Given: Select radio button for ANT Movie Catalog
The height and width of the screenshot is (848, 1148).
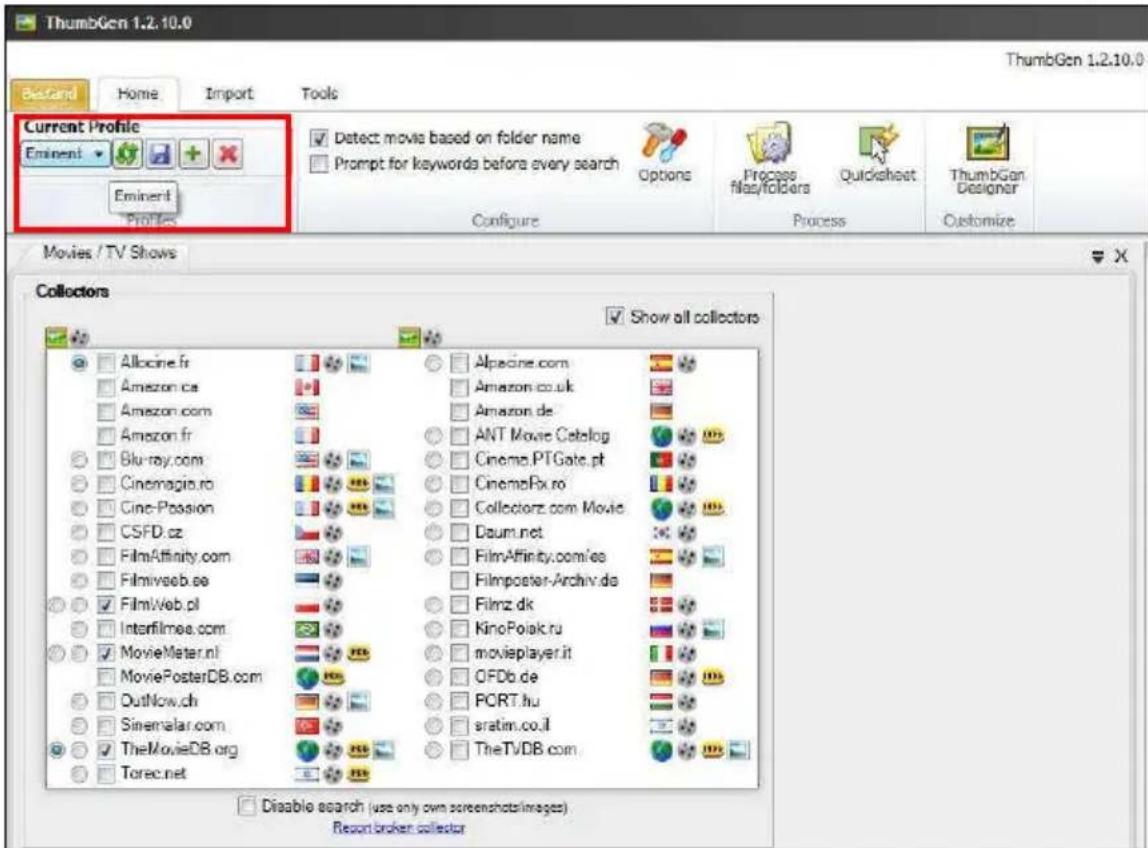Looking at the screenshot, I should [x=433, y=436].
